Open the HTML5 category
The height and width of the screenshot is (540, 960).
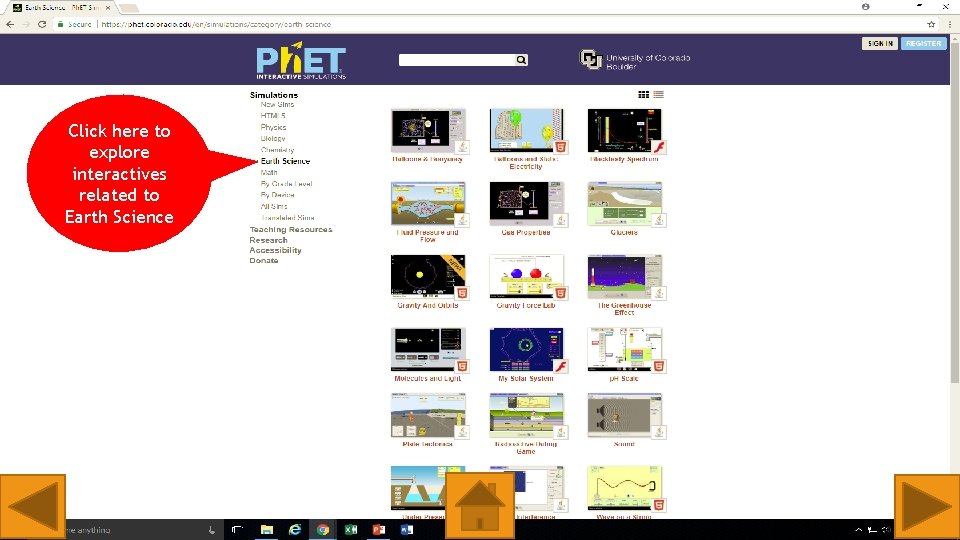click(x=272, y=116)
